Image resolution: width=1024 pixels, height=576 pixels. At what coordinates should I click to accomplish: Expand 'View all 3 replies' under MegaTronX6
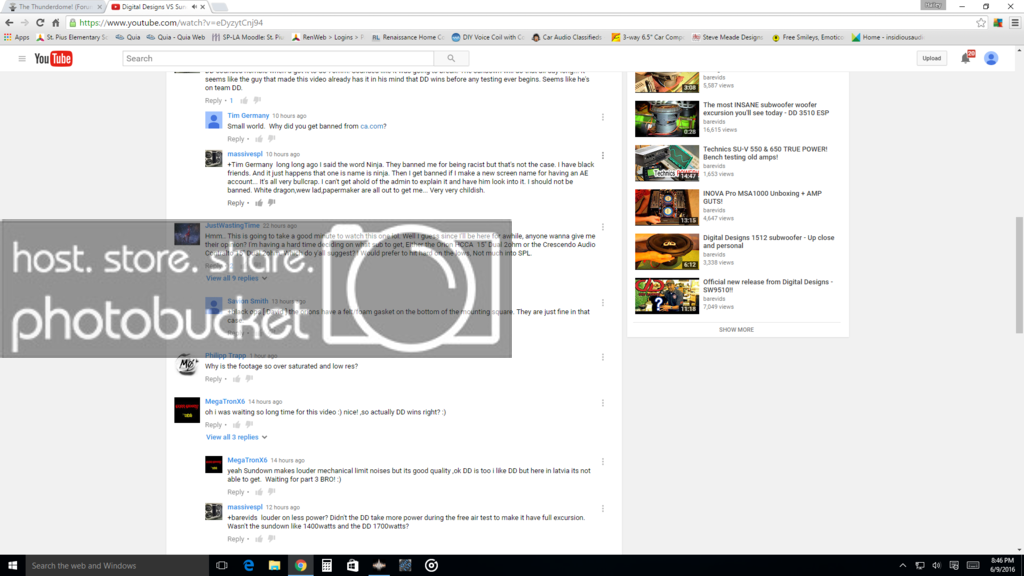(236, 437)
